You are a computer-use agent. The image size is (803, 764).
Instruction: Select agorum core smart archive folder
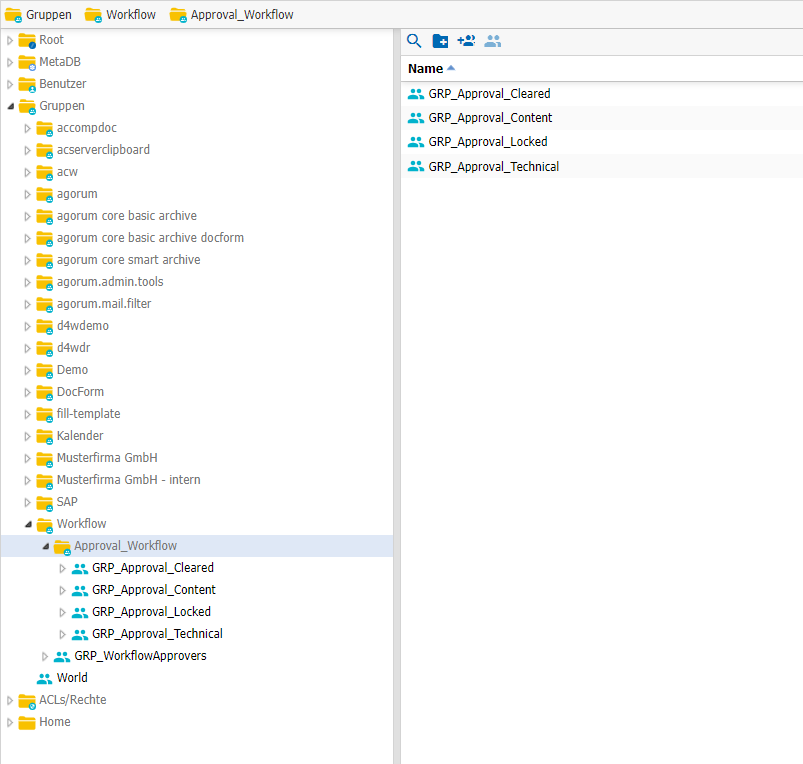tap(129, 260)
